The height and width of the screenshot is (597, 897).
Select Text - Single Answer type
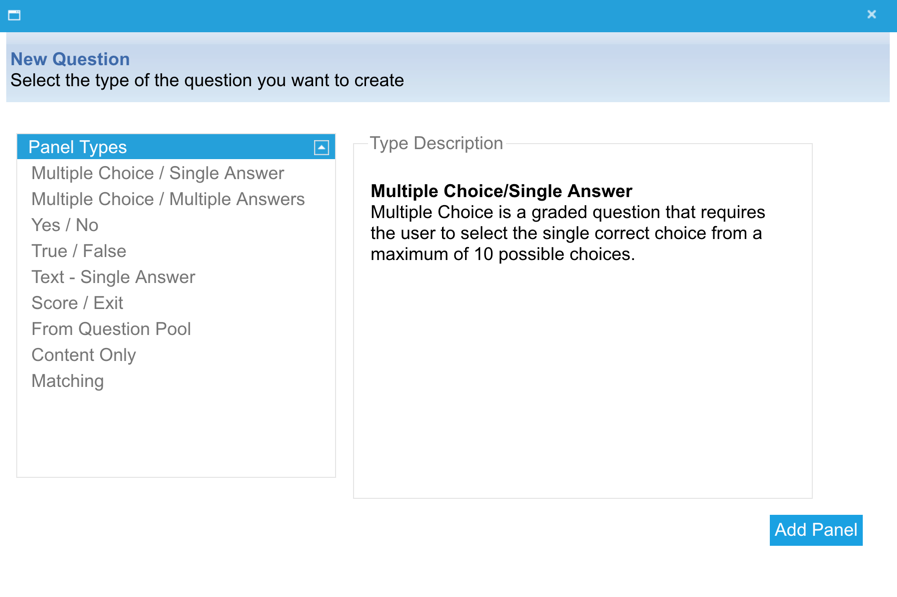[x=113, y=277]
